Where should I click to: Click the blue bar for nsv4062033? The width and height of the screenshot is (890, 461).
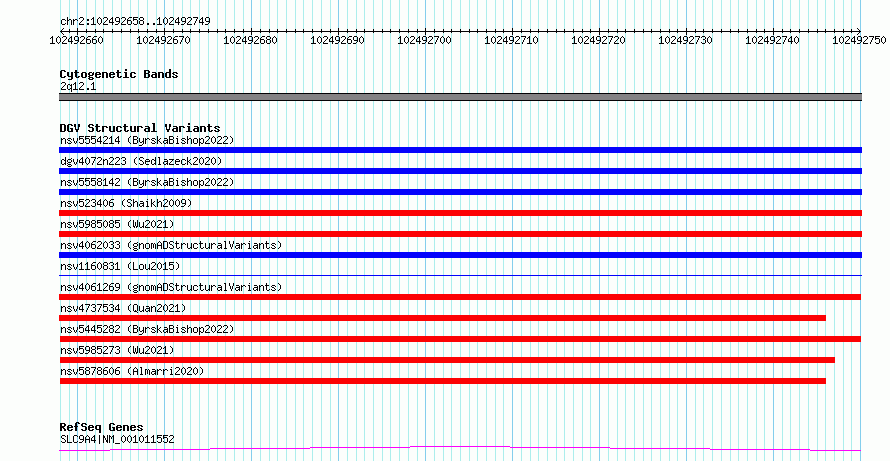[x=460, y=255]
